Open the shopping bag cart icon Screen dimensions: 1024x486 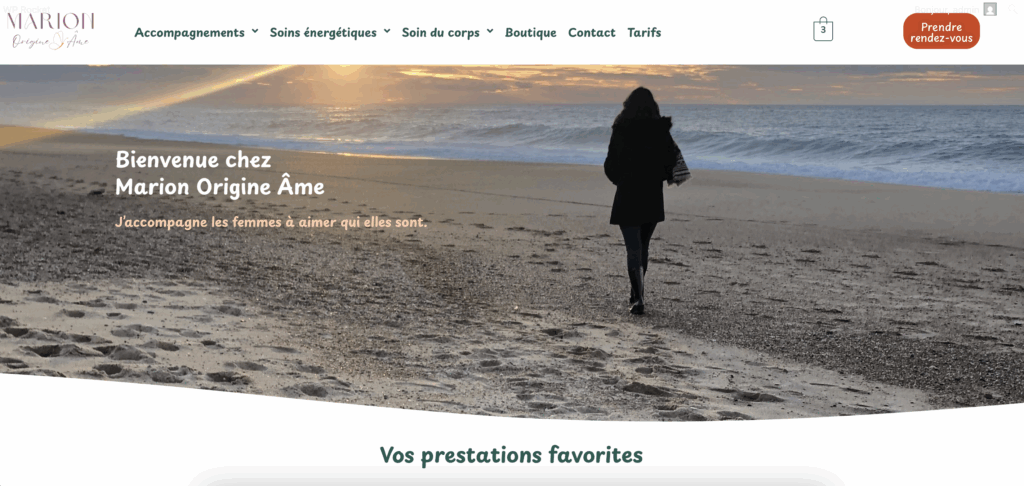(823, 29)
